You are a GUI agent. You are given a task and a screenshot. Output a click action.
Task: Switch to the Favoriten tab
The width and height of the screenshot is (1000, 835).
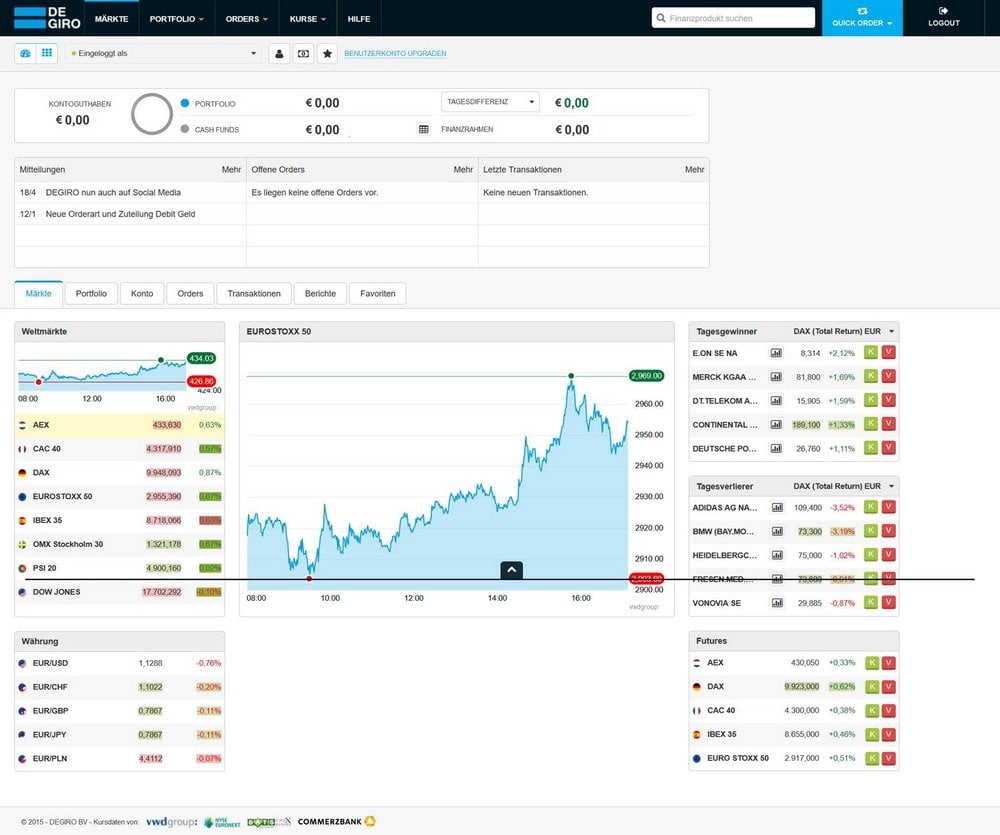(x=378, y=293)
